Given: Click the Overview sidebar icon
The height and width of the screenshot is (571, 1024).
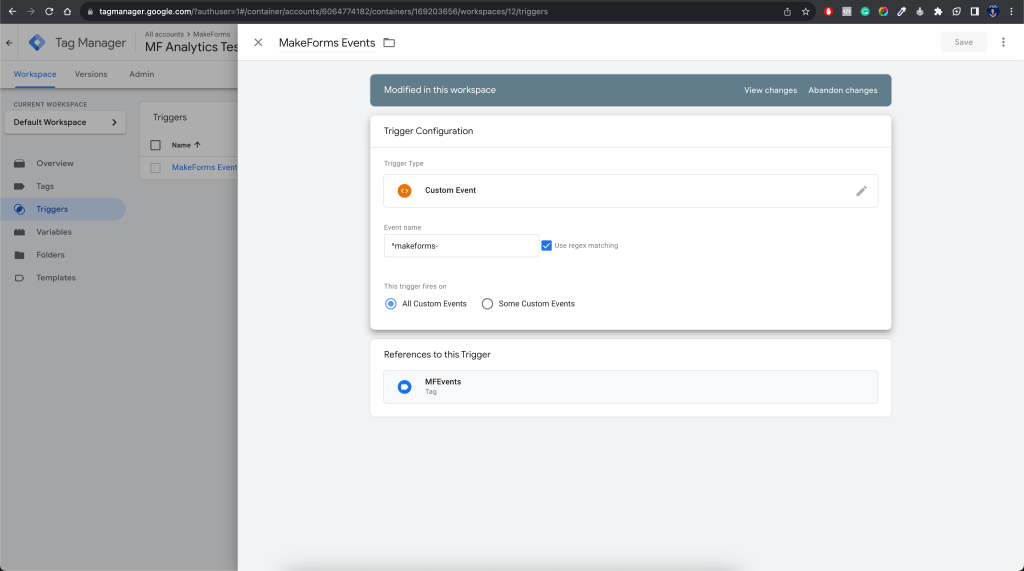Looking at the screenshot, I should pos(20,163).
